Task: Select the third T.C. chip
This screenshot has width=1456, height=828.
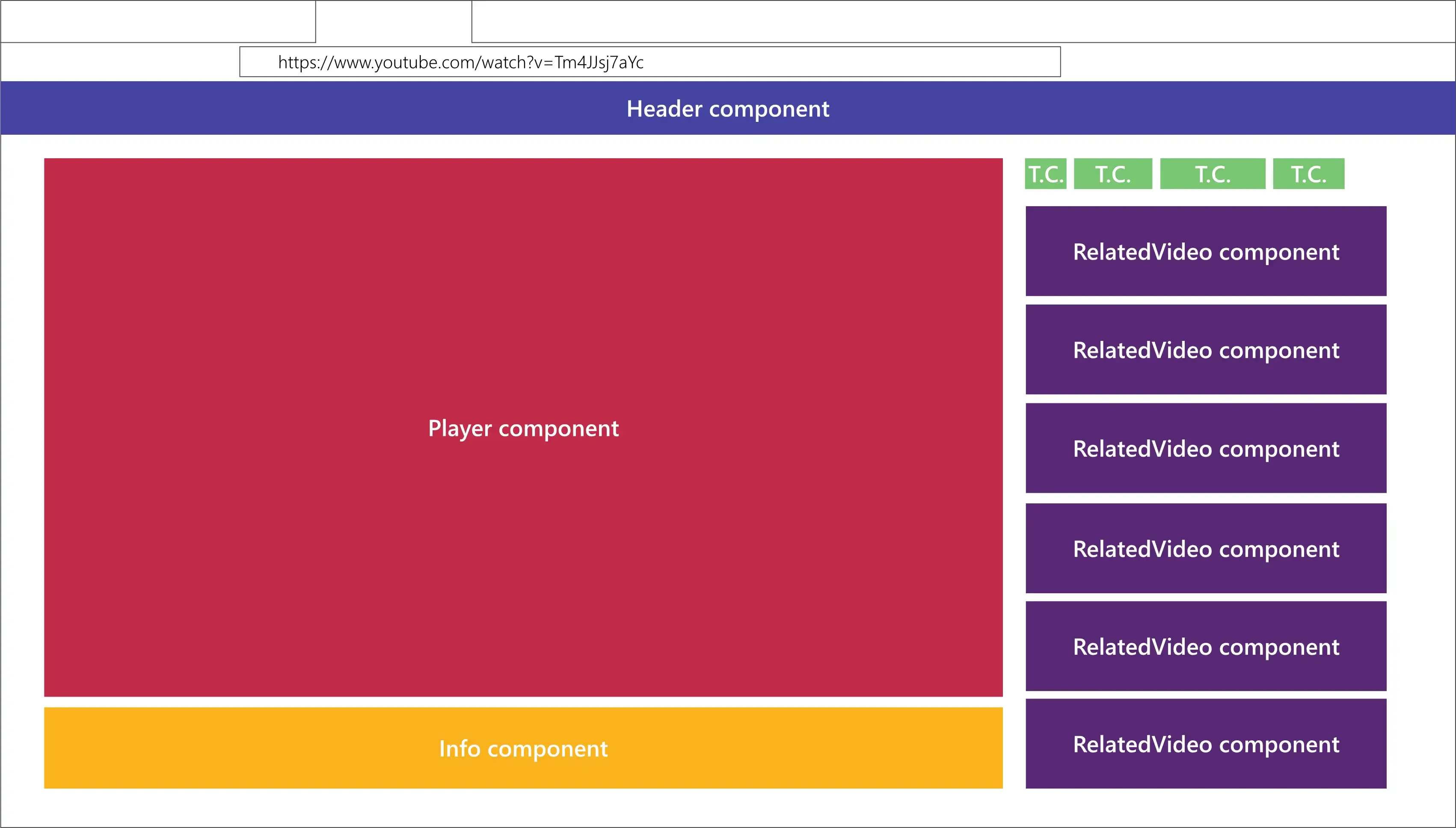Action: click(1213, 174)
